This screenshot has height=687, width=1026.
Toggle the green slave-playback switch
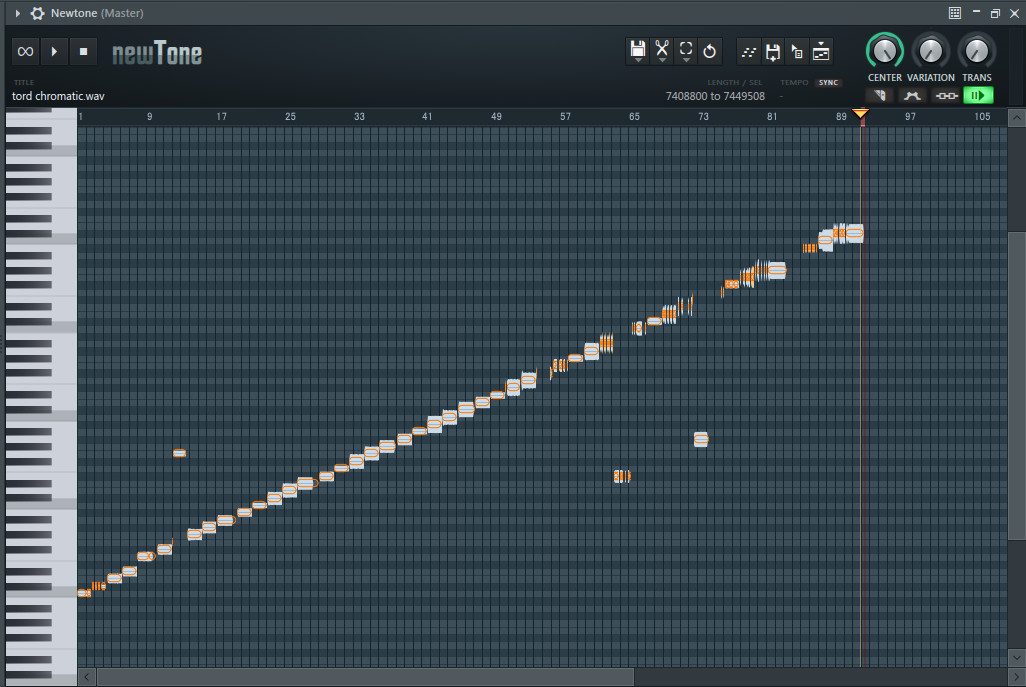point(977,95)
